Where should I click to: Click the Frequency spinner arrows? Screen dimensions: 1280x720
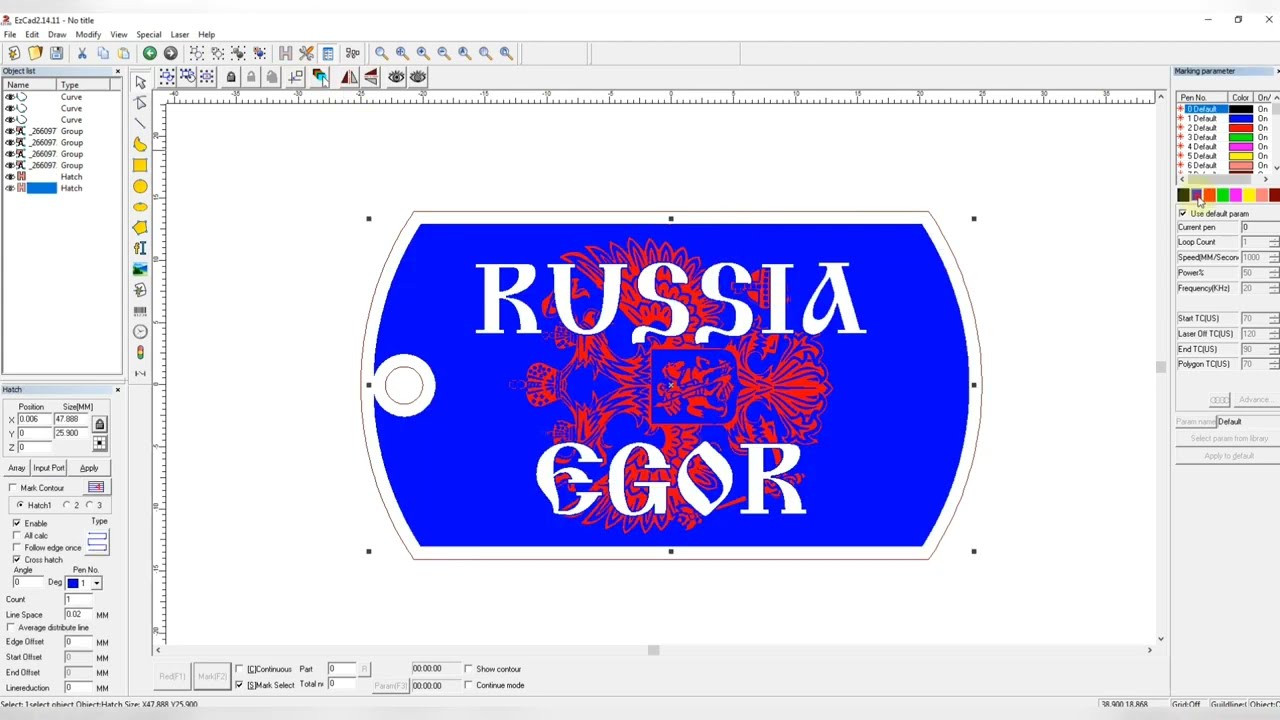[x=1273, y=288]
